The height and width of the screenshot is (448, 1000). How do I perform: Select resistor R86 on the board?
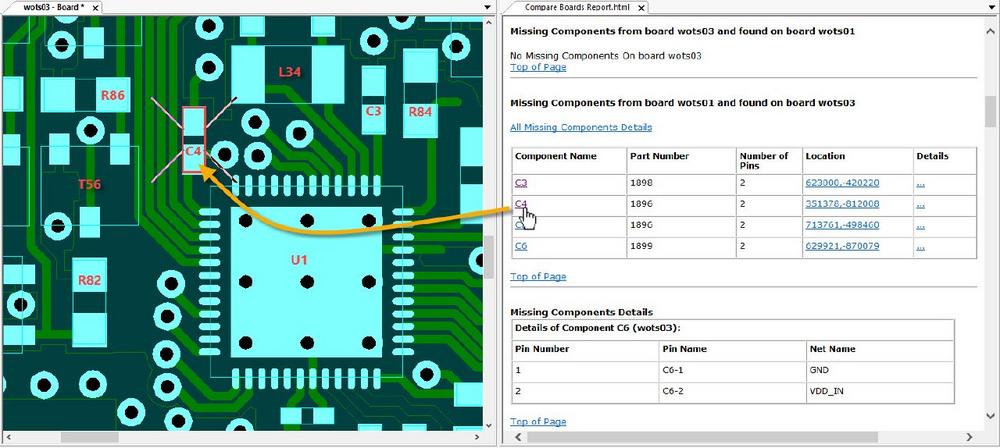coord(113,96)
